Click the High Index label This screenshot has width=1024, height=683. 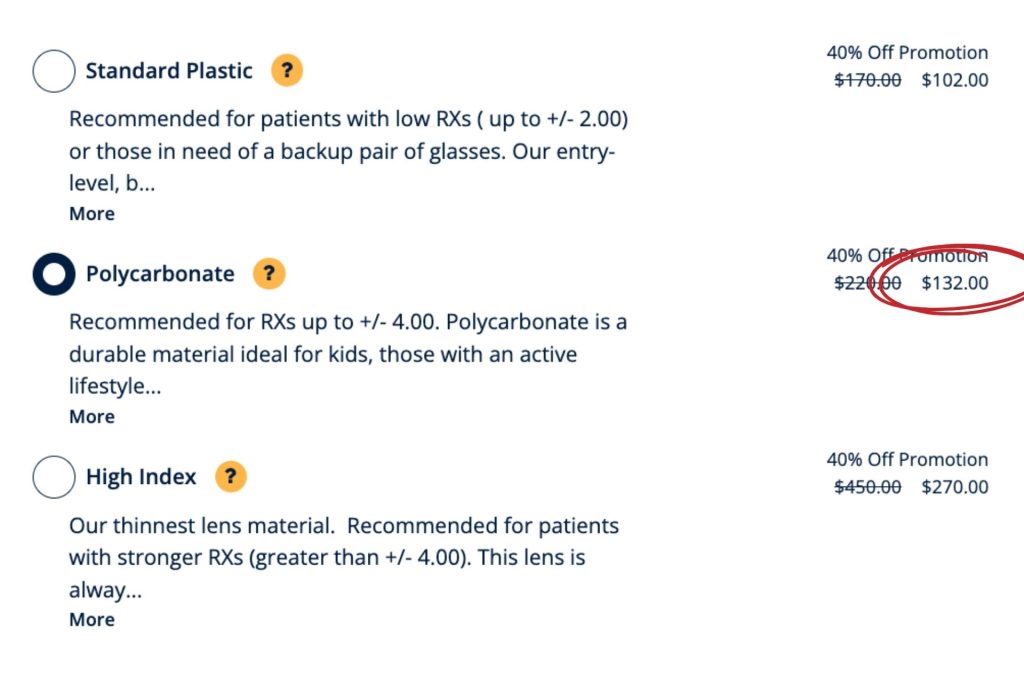140,477
